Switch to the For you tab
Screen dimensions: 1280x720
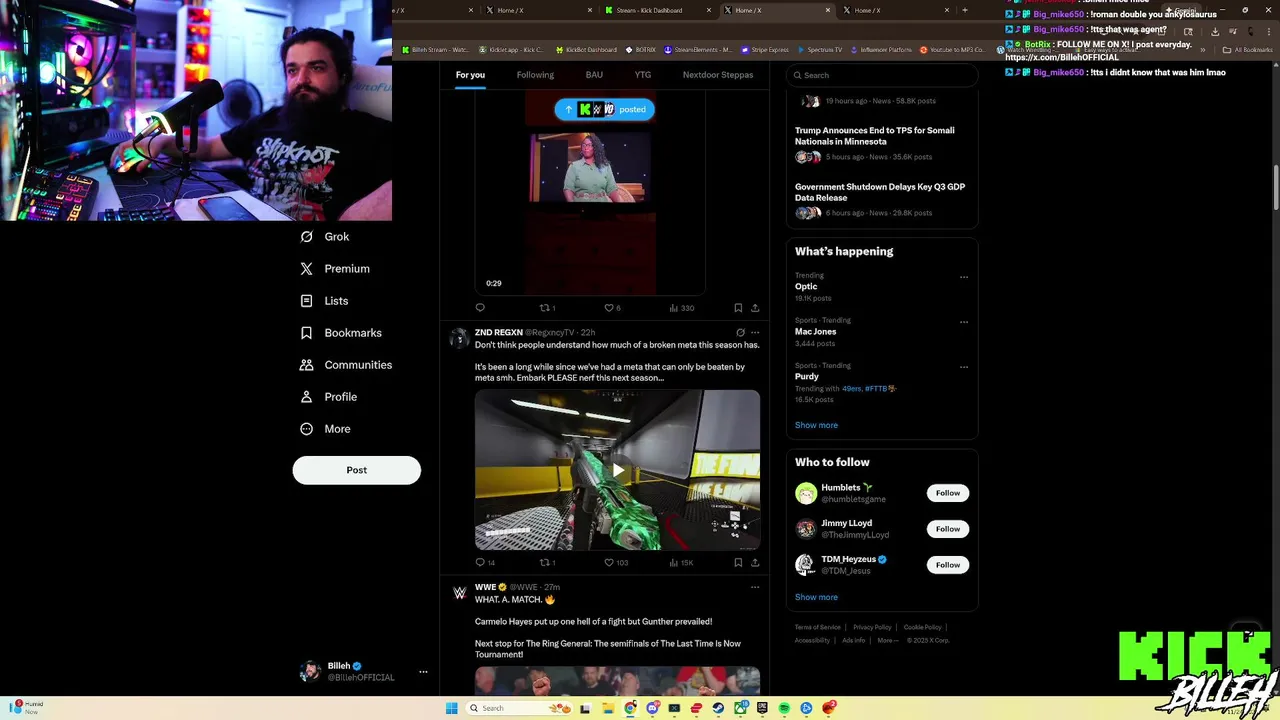click(470, 75)
